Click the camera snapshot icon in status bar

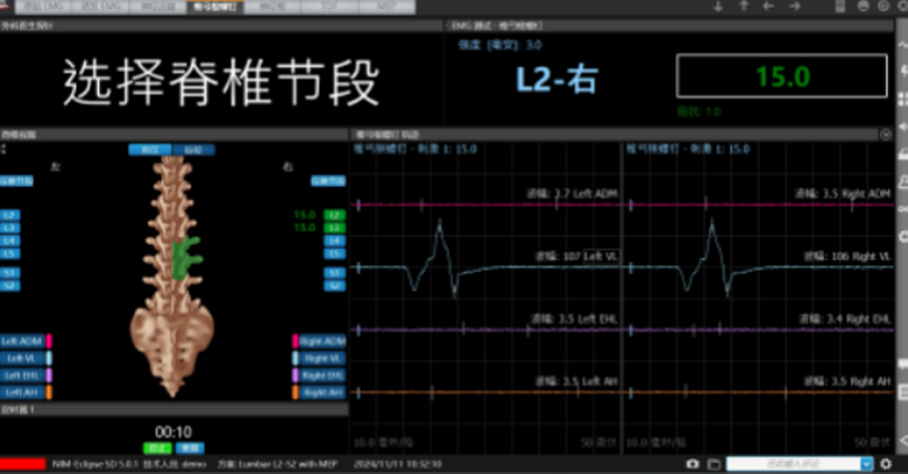click(x=693, y=464)
